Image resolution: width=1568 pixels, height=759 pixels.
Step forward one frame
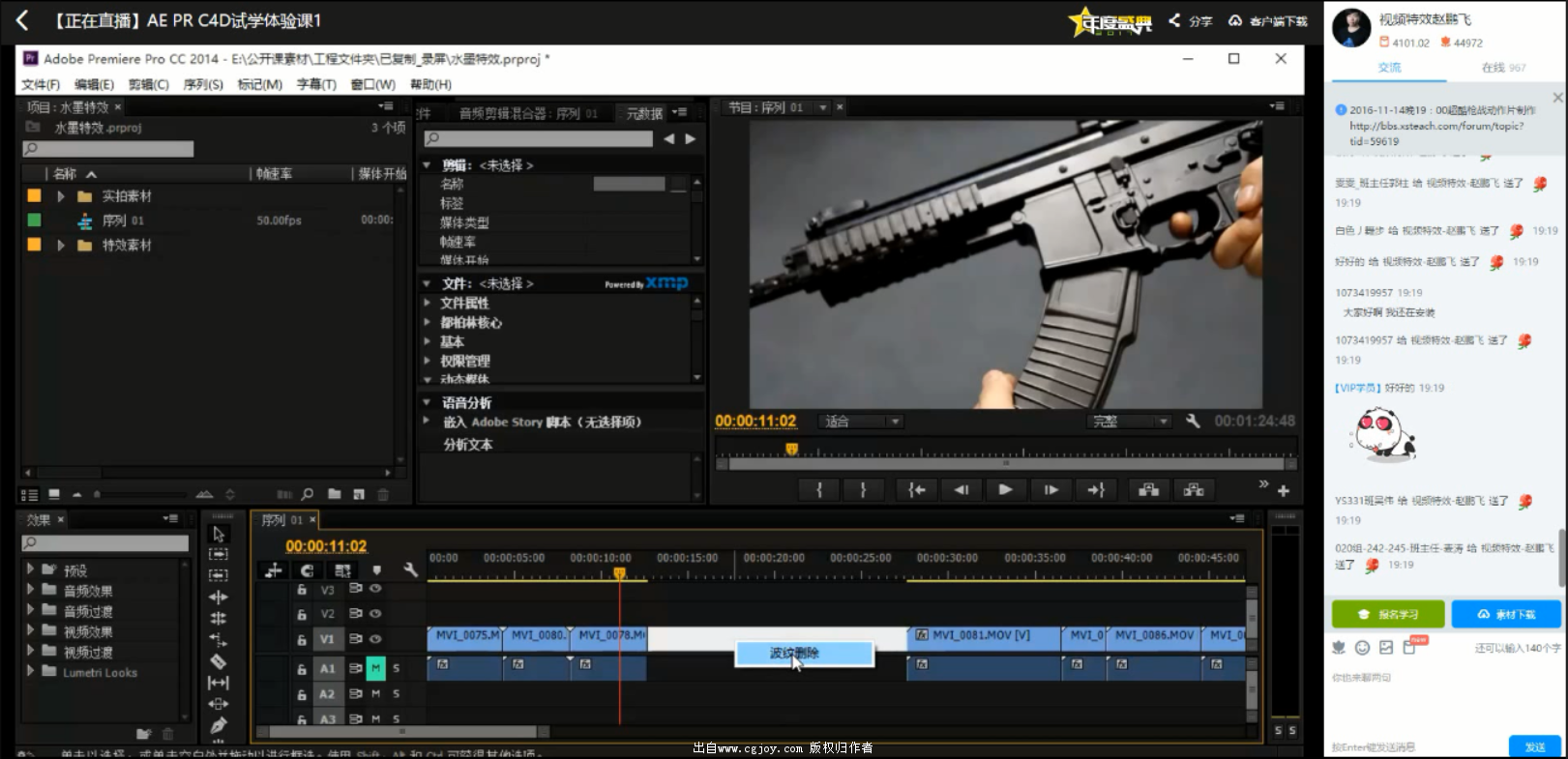click(1050, 490)
